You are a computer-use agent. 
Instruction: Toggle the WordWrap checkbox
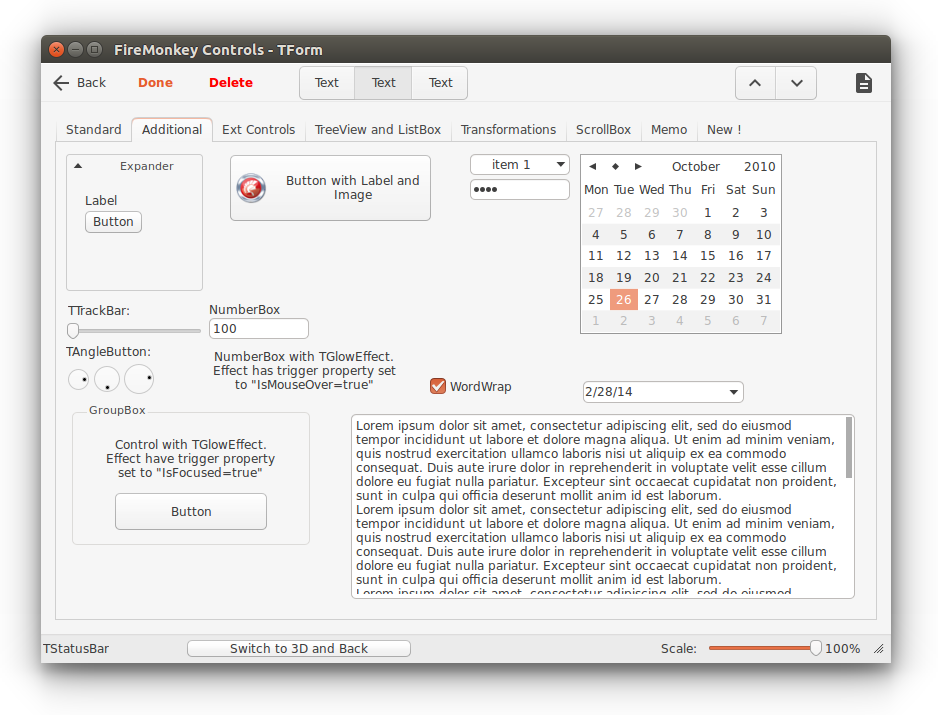(x=438, y=386)
